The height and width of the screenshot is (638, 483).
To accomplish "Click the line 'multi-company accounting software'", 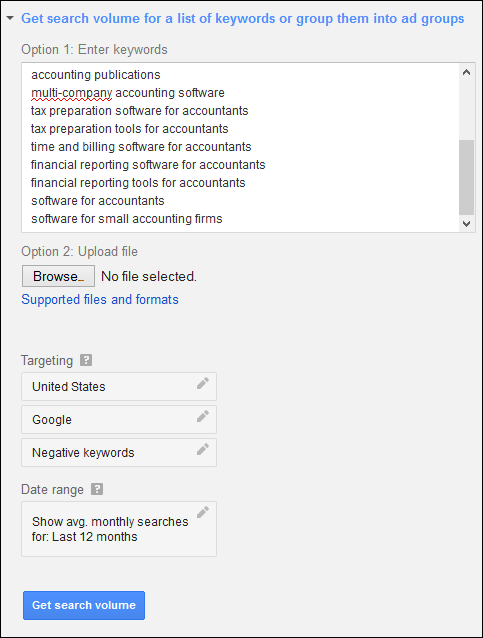I will coord(128,93).
